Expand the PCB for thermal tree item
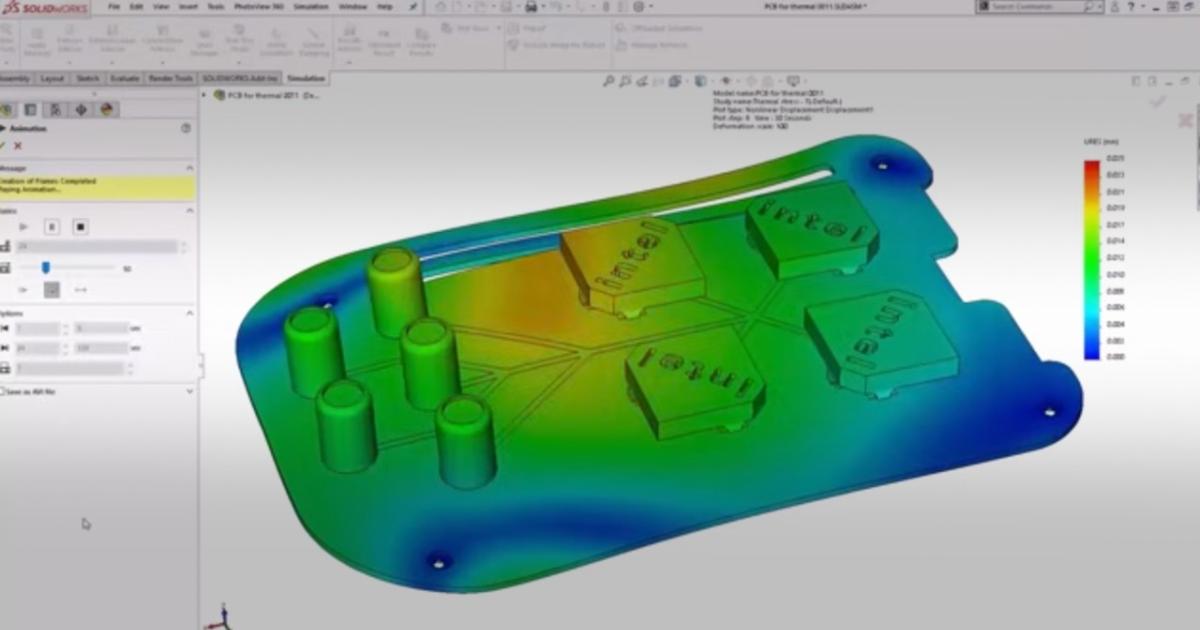This screenshot has height=630, width=1200. click(x=205, y=95)
